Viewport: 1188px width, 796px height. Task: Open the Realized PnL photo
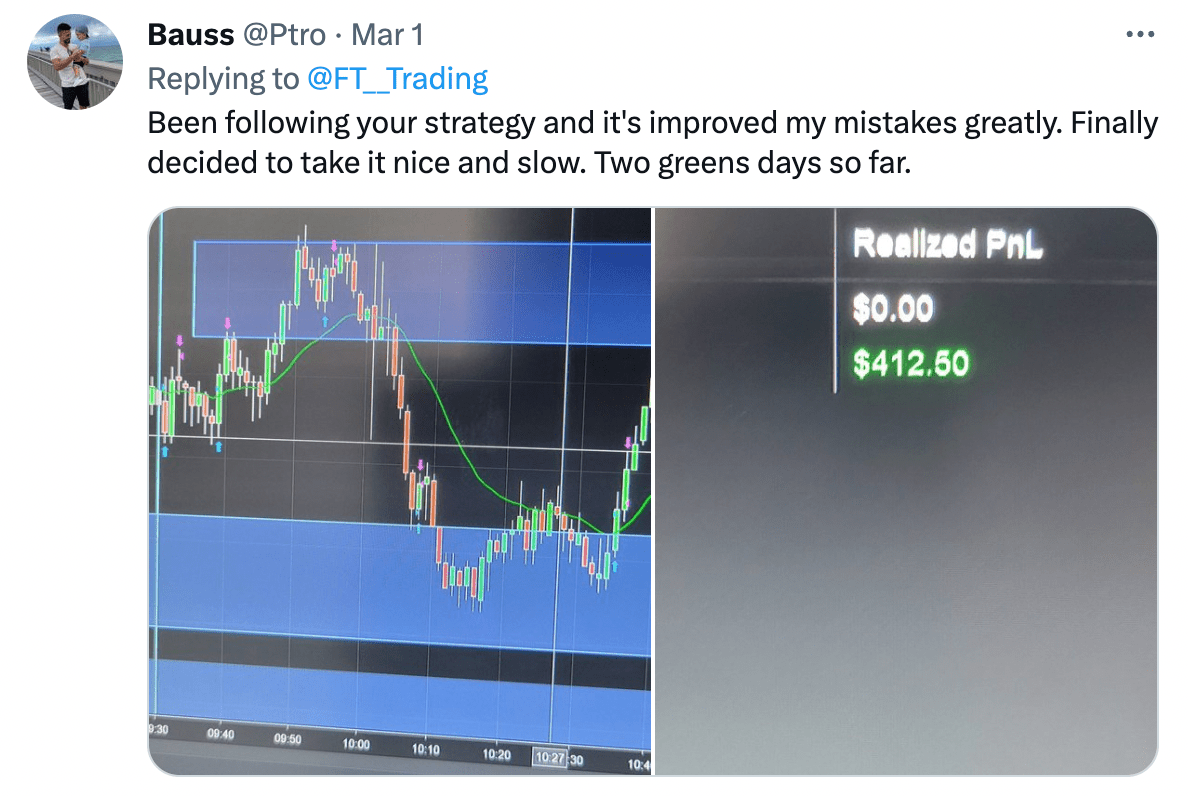coord(905,560)
